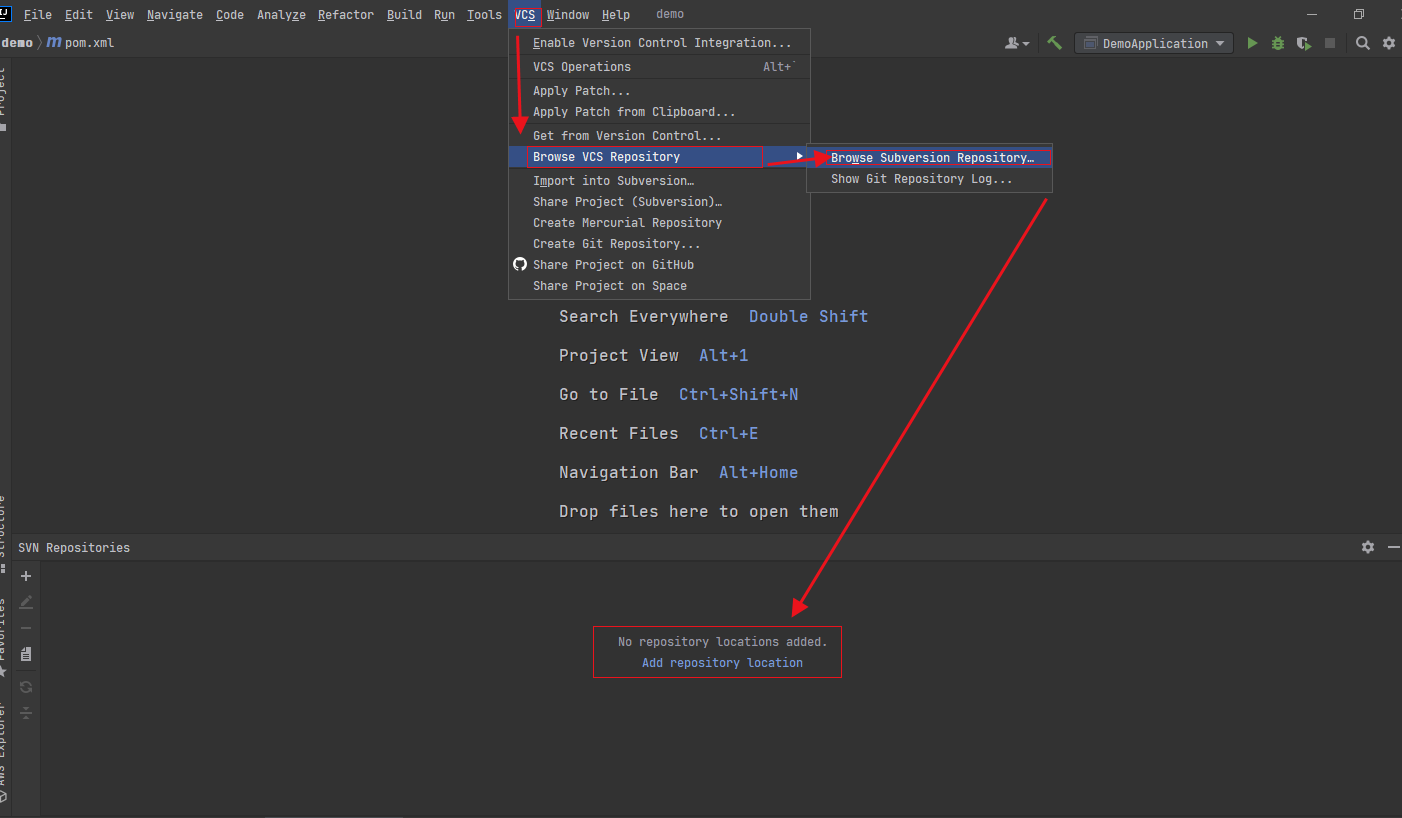Open the Edit menu
The image size is (1402, 818).
click(x=77, y=14)
